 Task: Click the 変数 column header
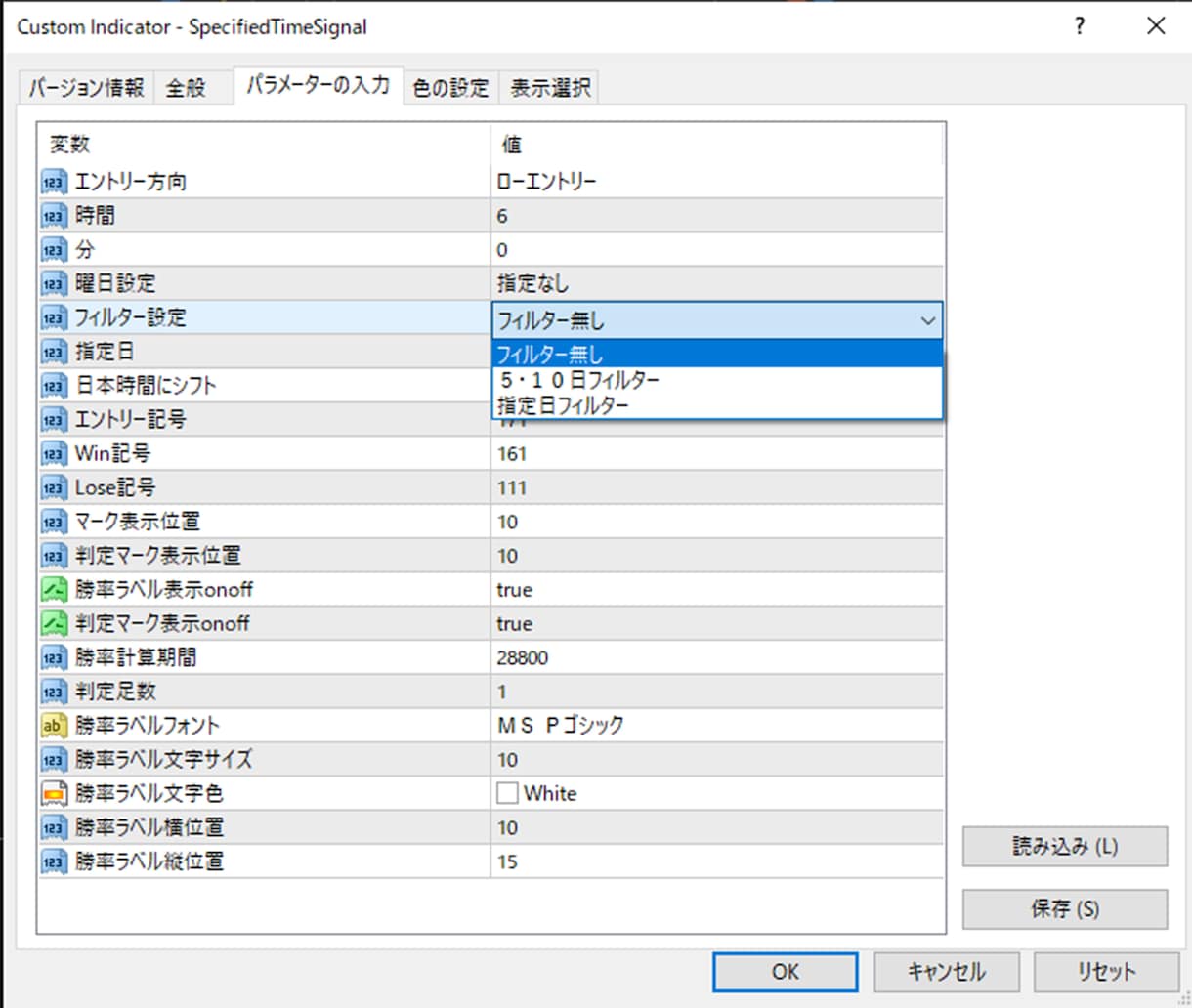click(x=69, y=145)
